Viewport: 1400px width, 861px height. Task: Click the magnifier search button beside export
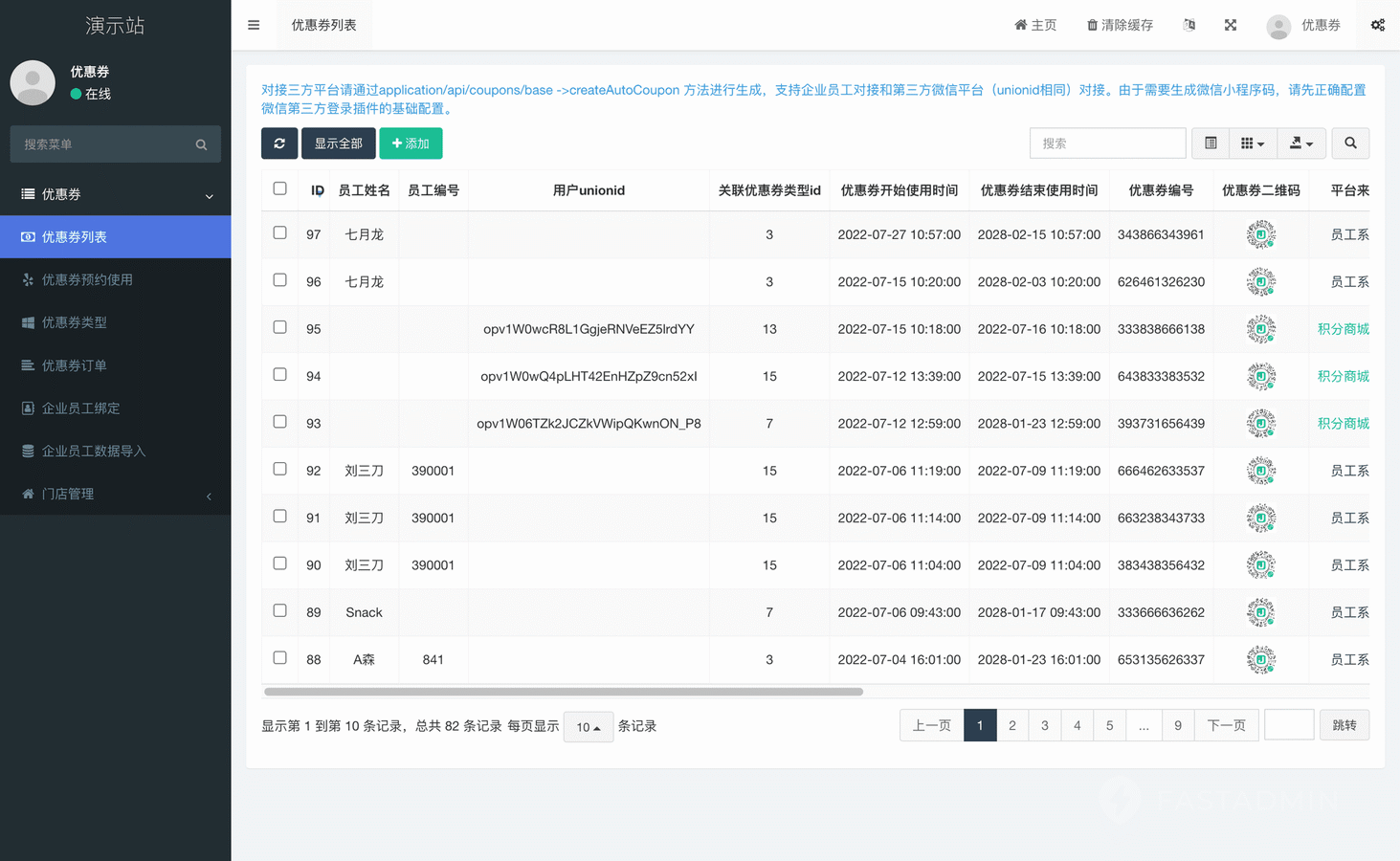coord(1350,143)
